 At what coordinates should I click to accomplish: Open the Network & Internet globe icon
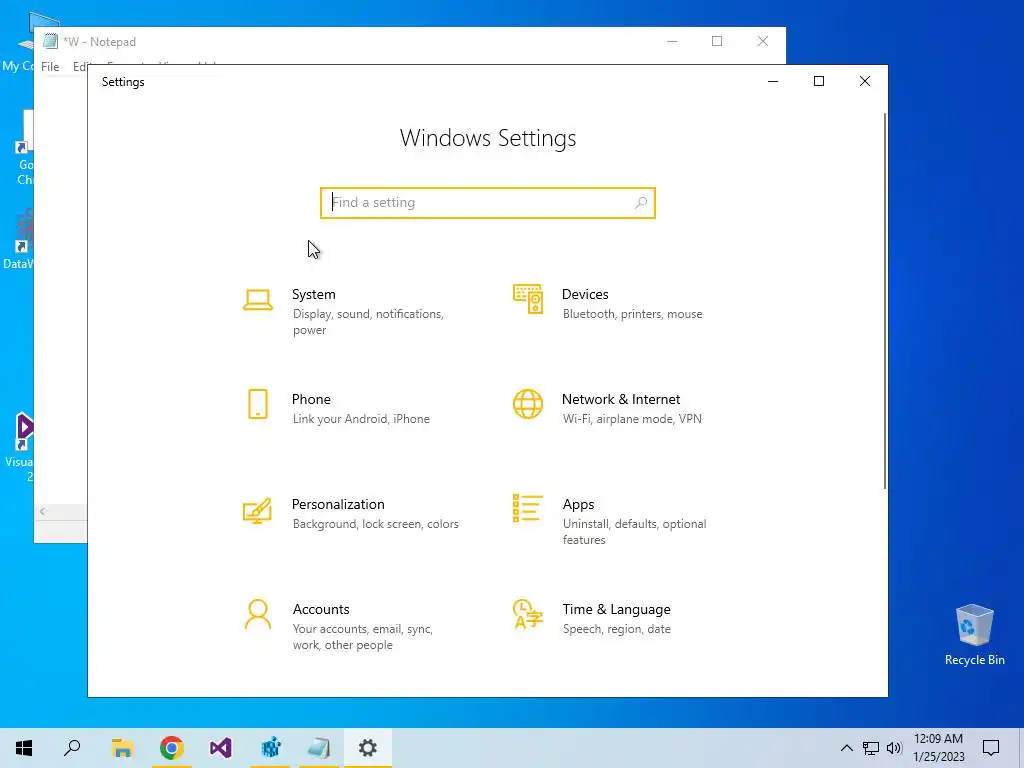[x=528, y=404]
